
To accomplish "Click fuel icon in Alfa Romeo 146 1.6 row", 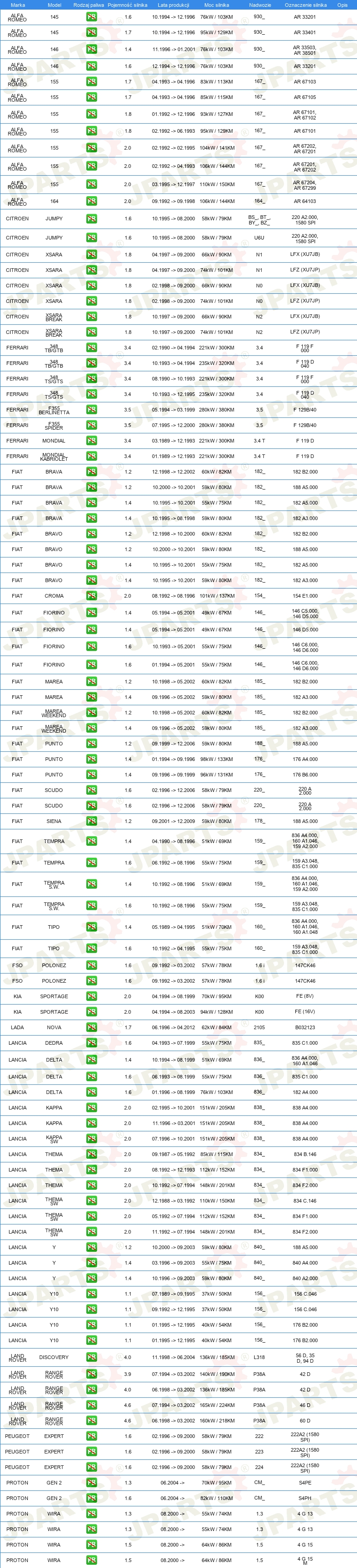I will click(91, 66).
